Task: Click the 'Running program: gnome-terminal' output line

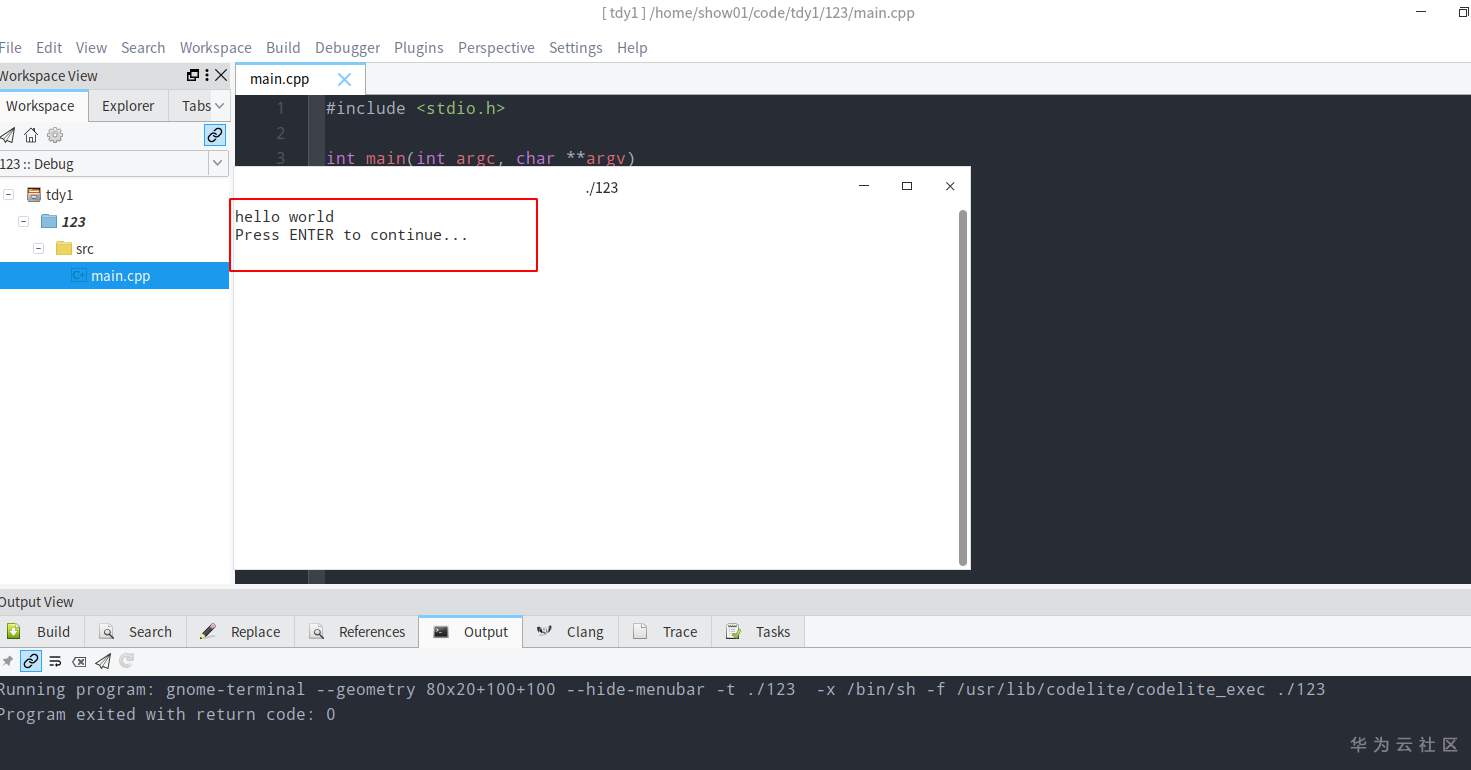Action: (661, 689)
